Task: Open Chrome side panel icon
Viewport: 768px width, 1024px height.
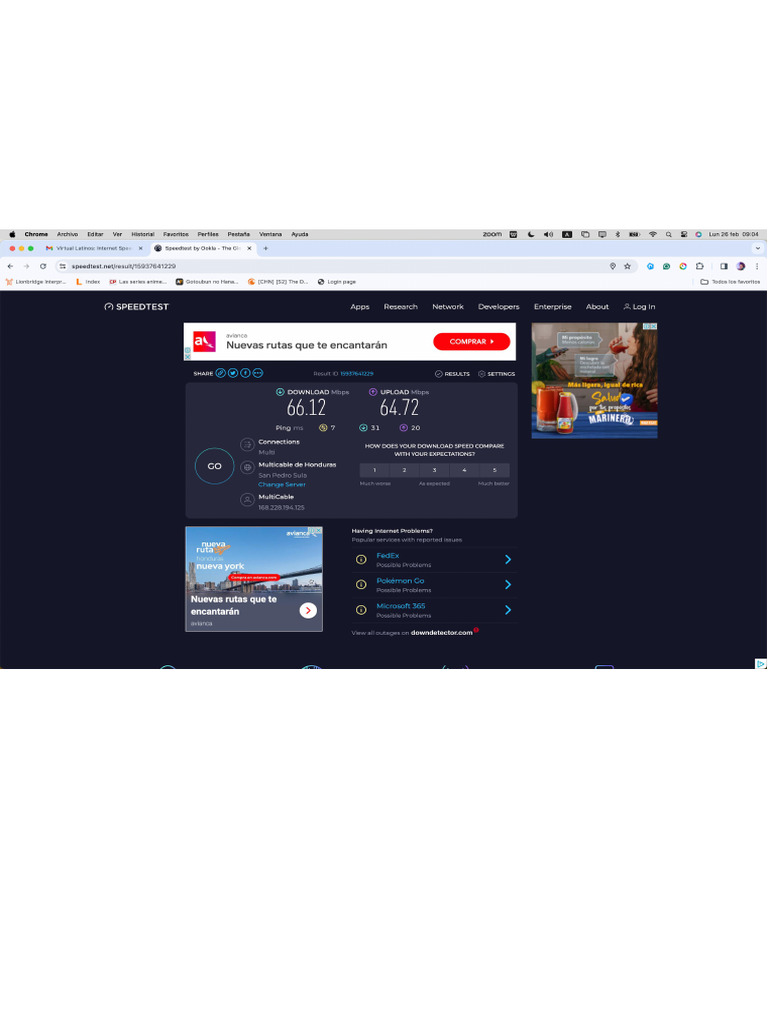Action: click(x=724, y=266)
